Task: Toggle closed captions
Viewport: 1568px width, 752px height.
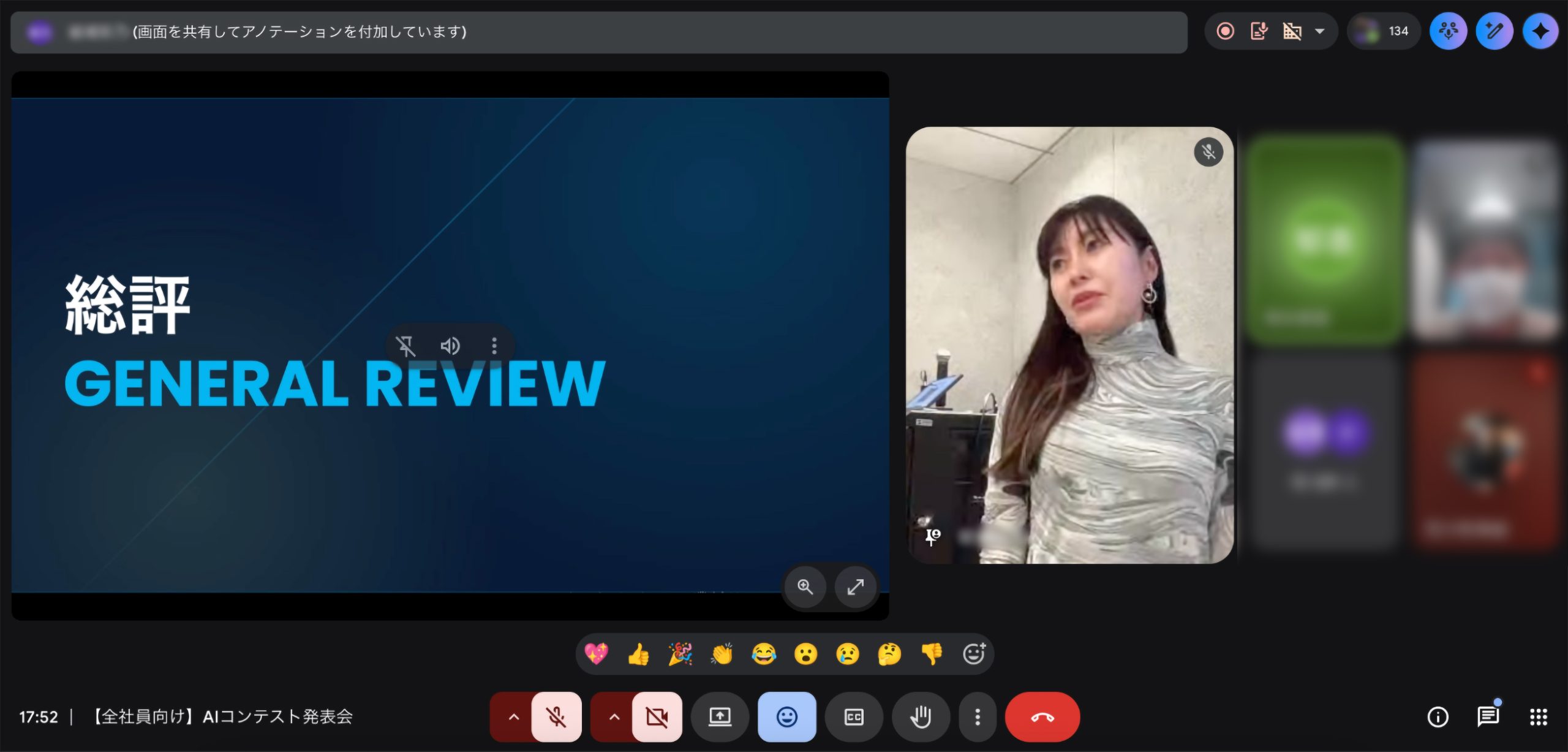Action: (853, 716)
